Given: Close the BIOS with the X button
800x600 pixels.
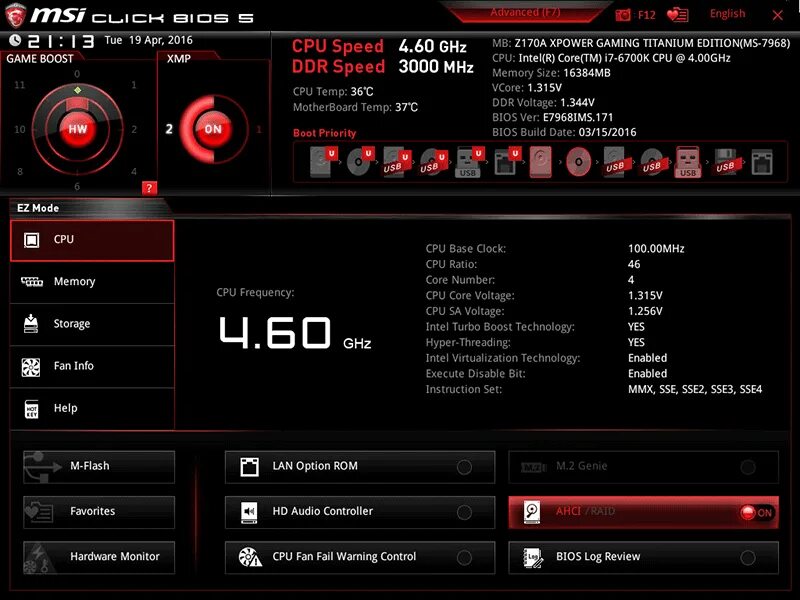Looking at the screenshot, I should 778,15.
